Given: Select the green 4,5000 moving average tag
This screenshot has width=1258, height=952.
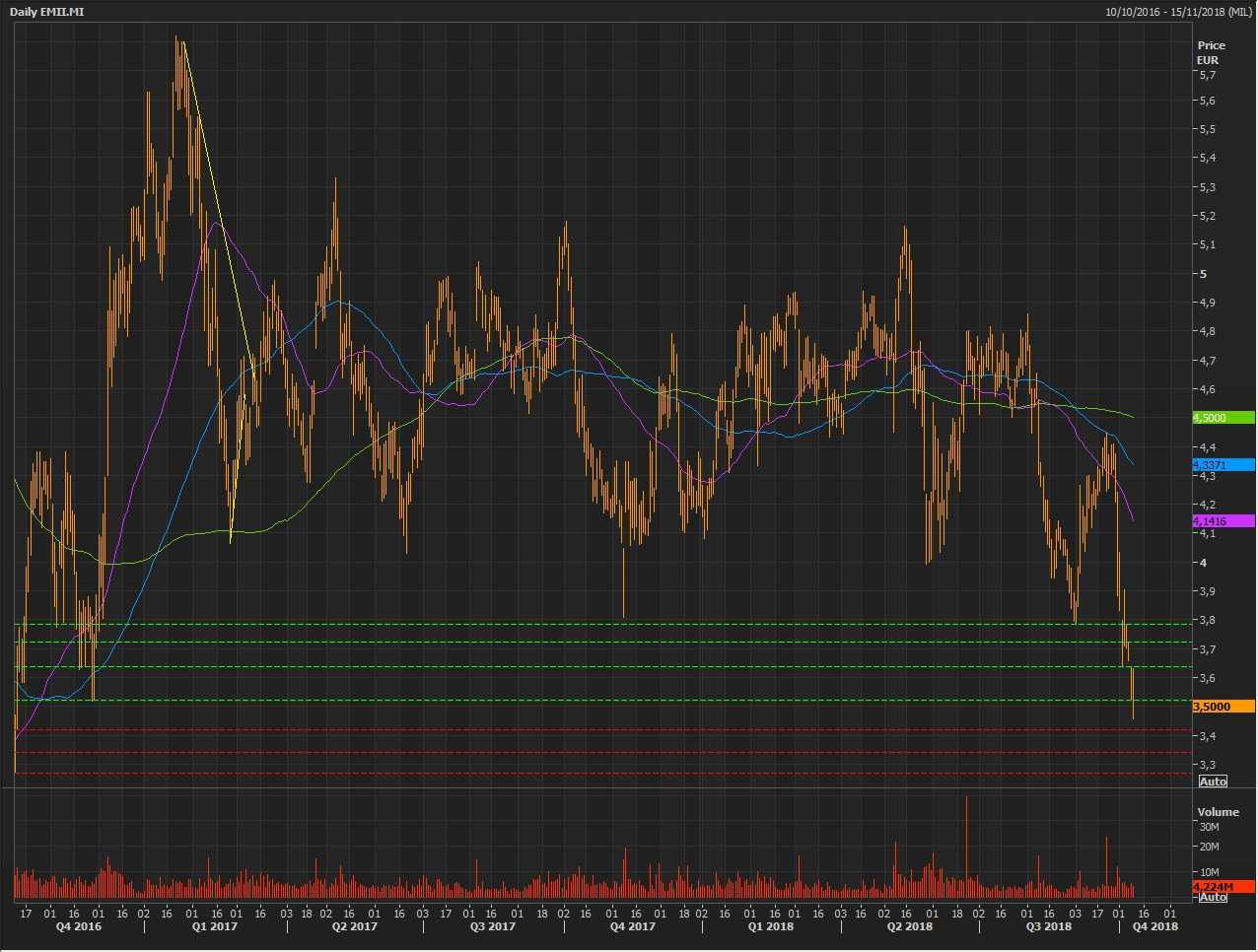Looking at the screenshot, I should [1223, 418].
